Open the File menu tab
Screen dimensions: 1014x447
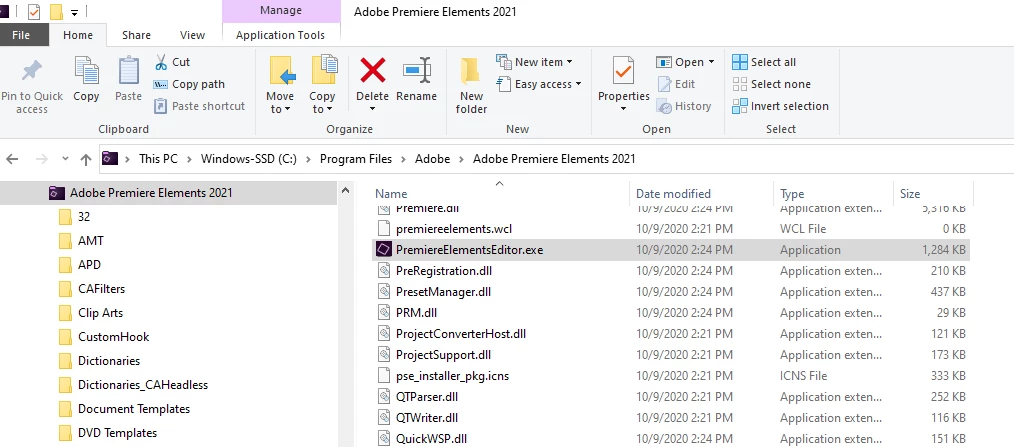21,35
